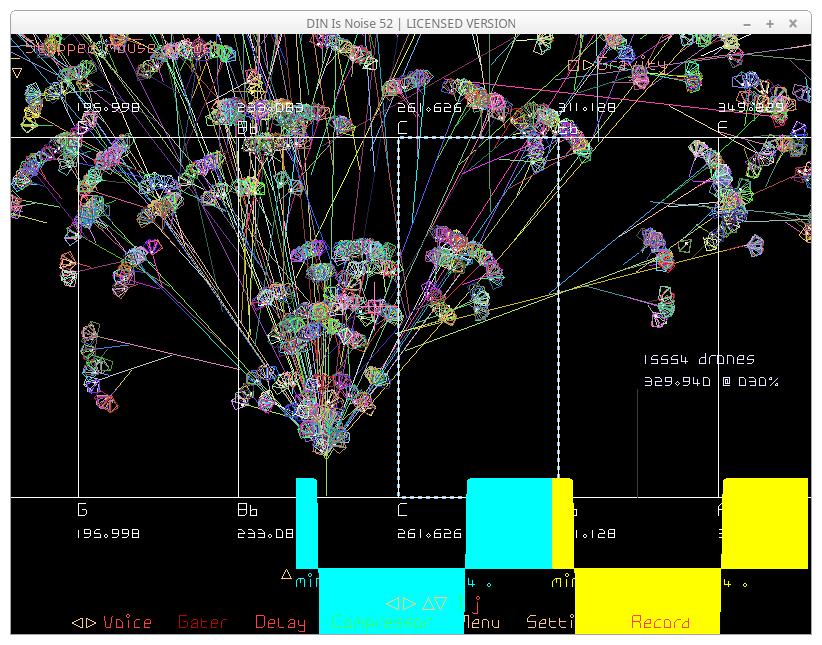The height and width of the screenshot is (645, 822).
Task: Expand the down triangle at top left
Action: coord(17,72)
